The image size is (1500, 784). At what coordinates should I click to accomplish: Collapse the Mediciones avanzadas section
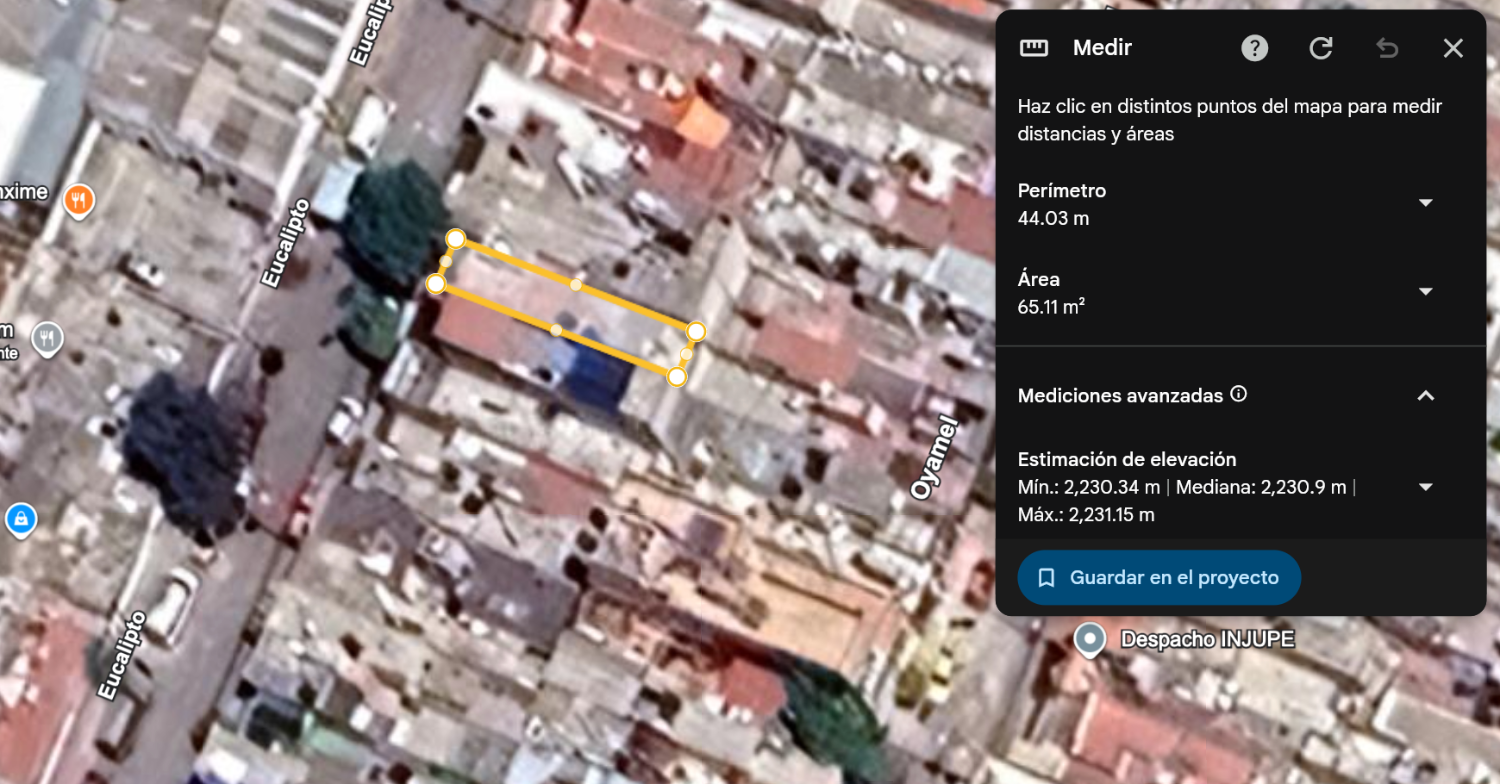coord(1426,395)
